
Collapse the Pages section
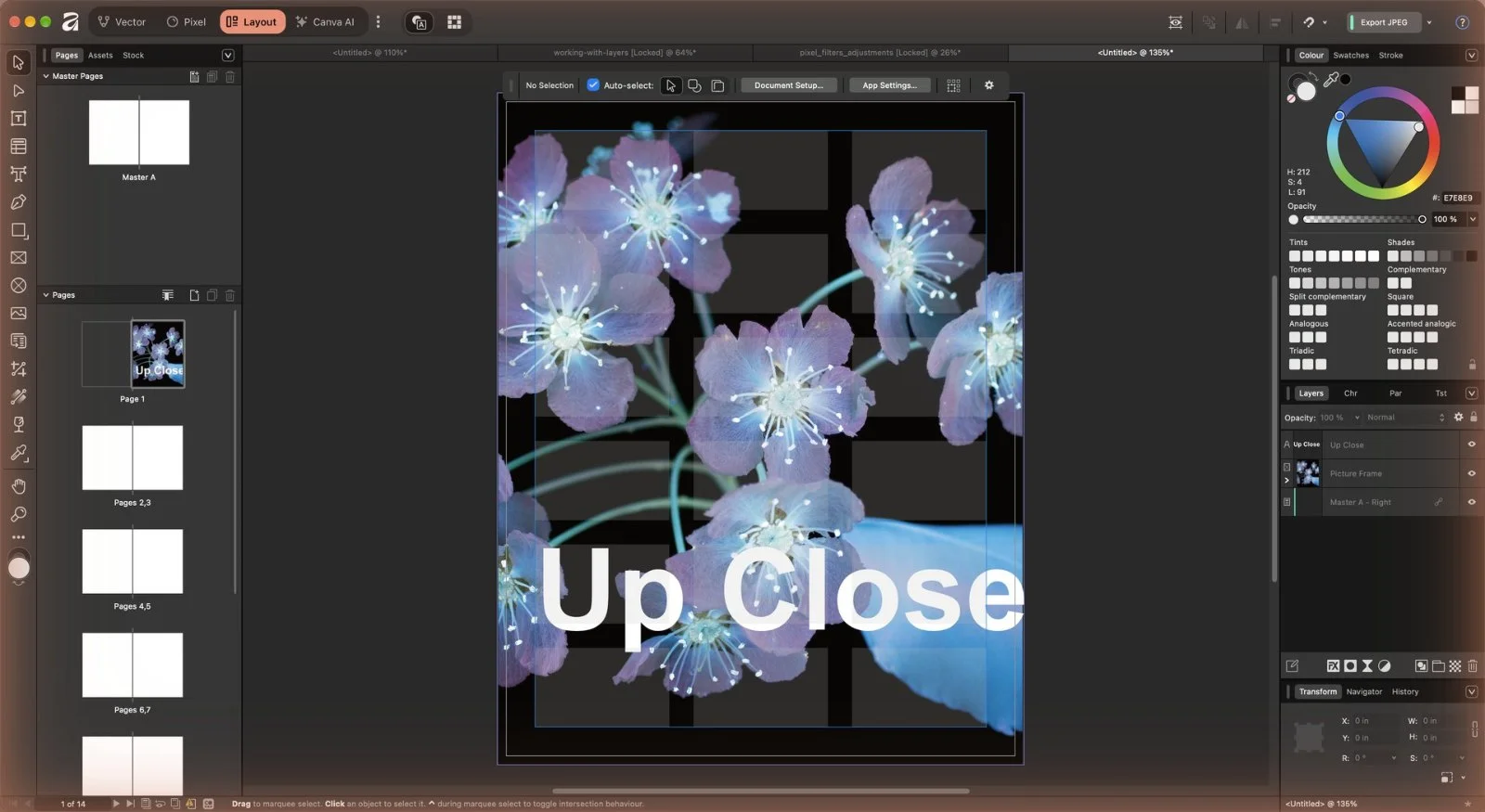click(45, 295)
